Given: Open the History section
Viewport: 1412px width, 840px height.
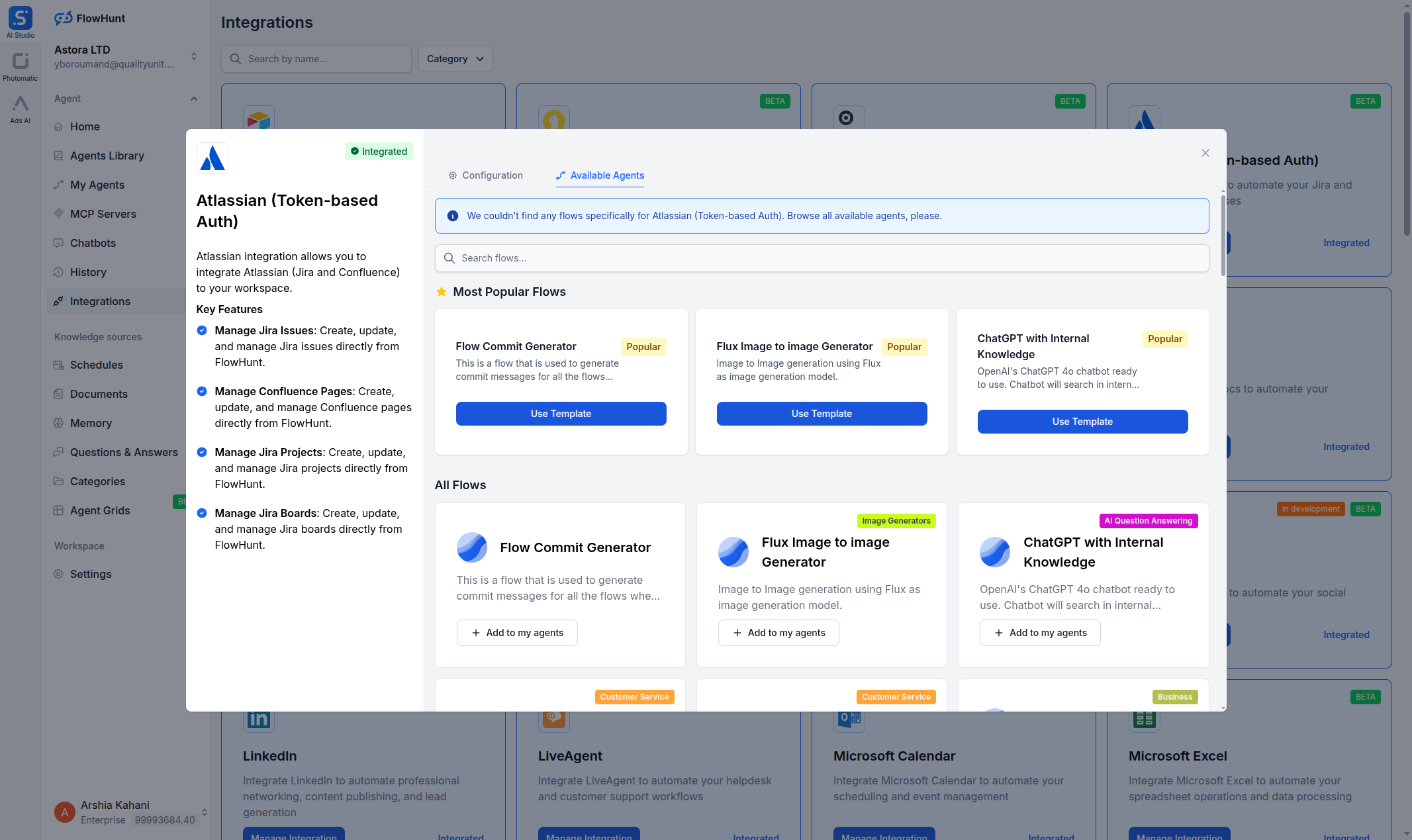Looking at the screenshot, I should [x=89, y=272].
